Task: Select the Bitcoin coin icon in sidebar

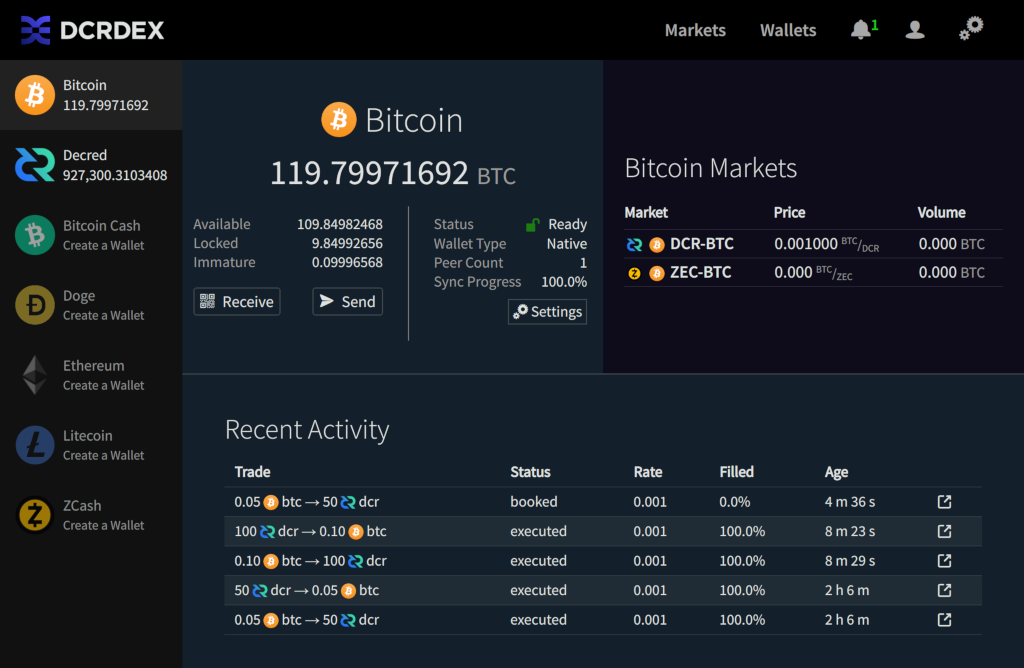Action: click(x=35, y=95)
